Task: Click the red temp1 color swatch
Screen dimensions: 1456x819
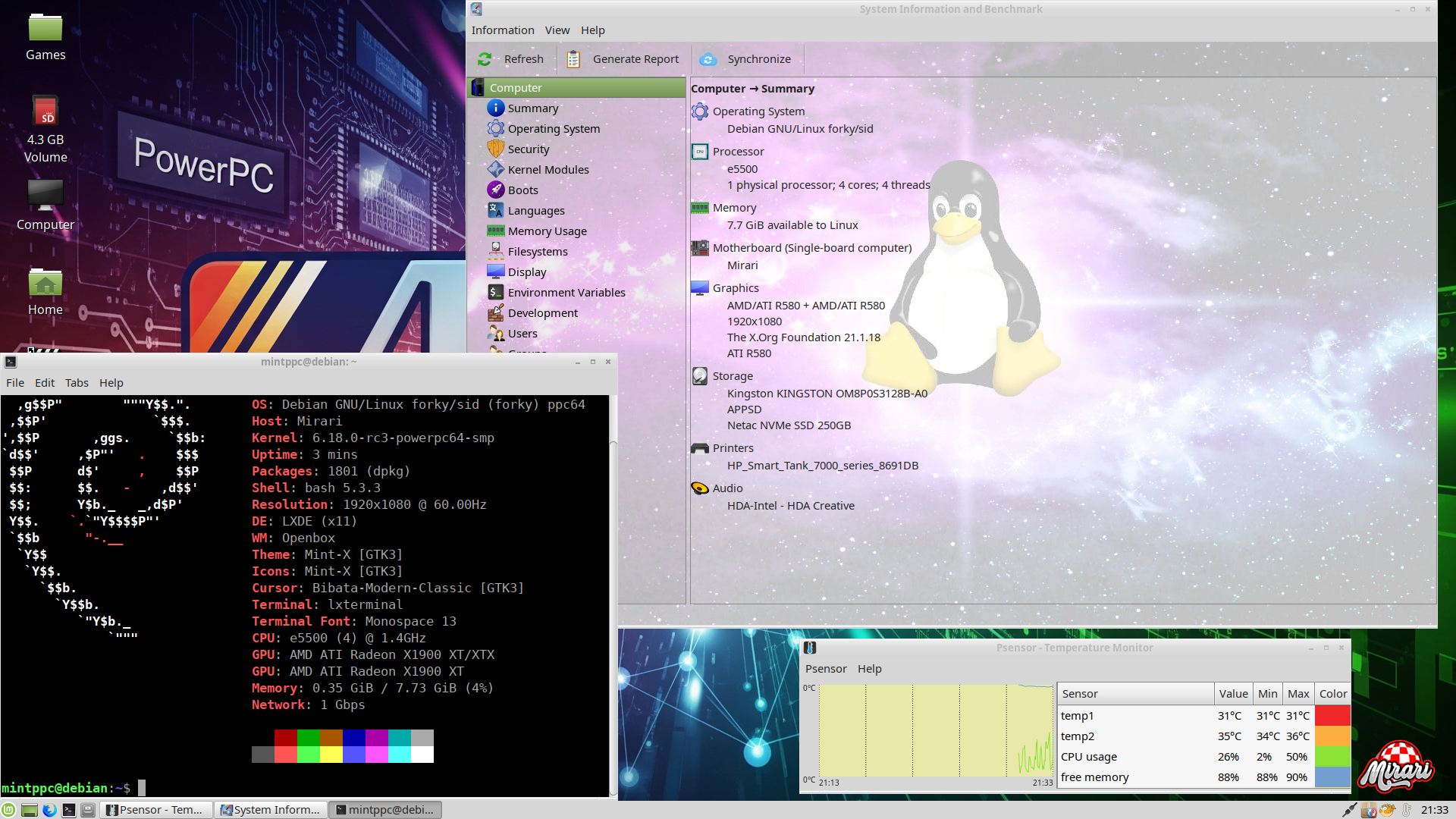Action: click(x=1332, y=716)
